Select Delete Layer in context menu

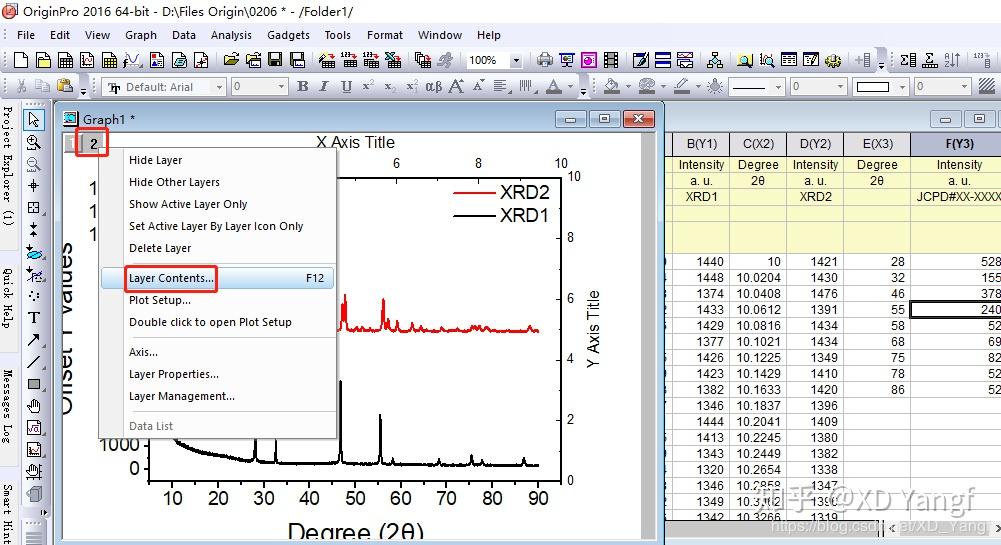pos(217,248)
